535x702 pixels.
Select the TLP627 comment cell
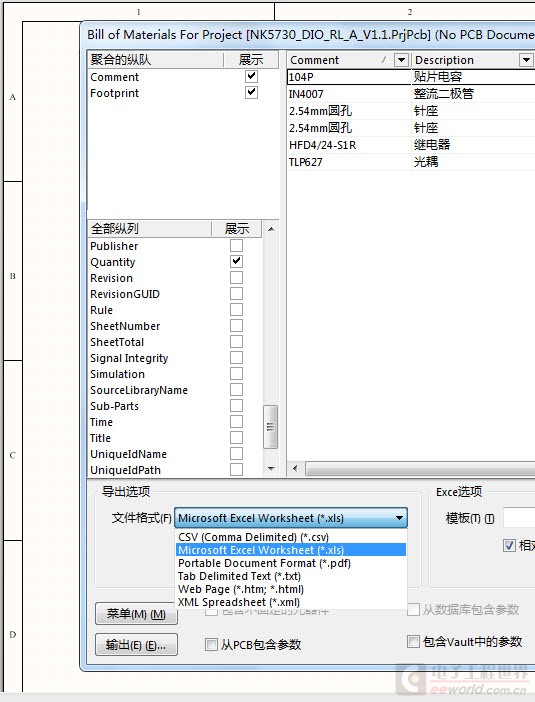click(349, 162)
